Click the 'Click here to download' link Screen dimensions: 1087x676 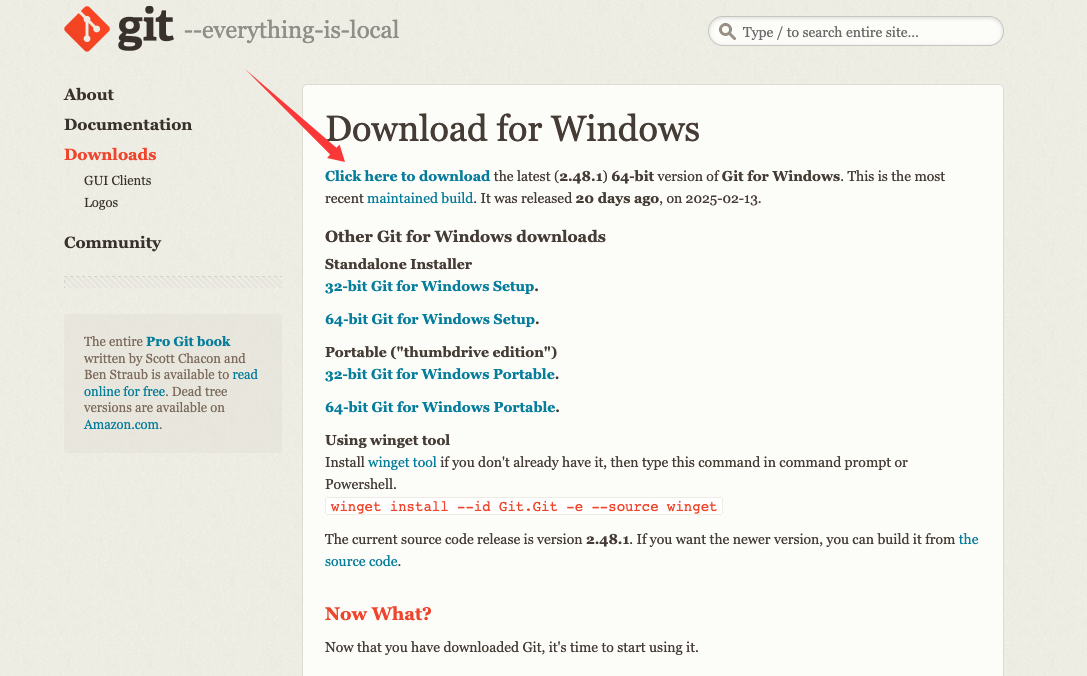[407, 176]
